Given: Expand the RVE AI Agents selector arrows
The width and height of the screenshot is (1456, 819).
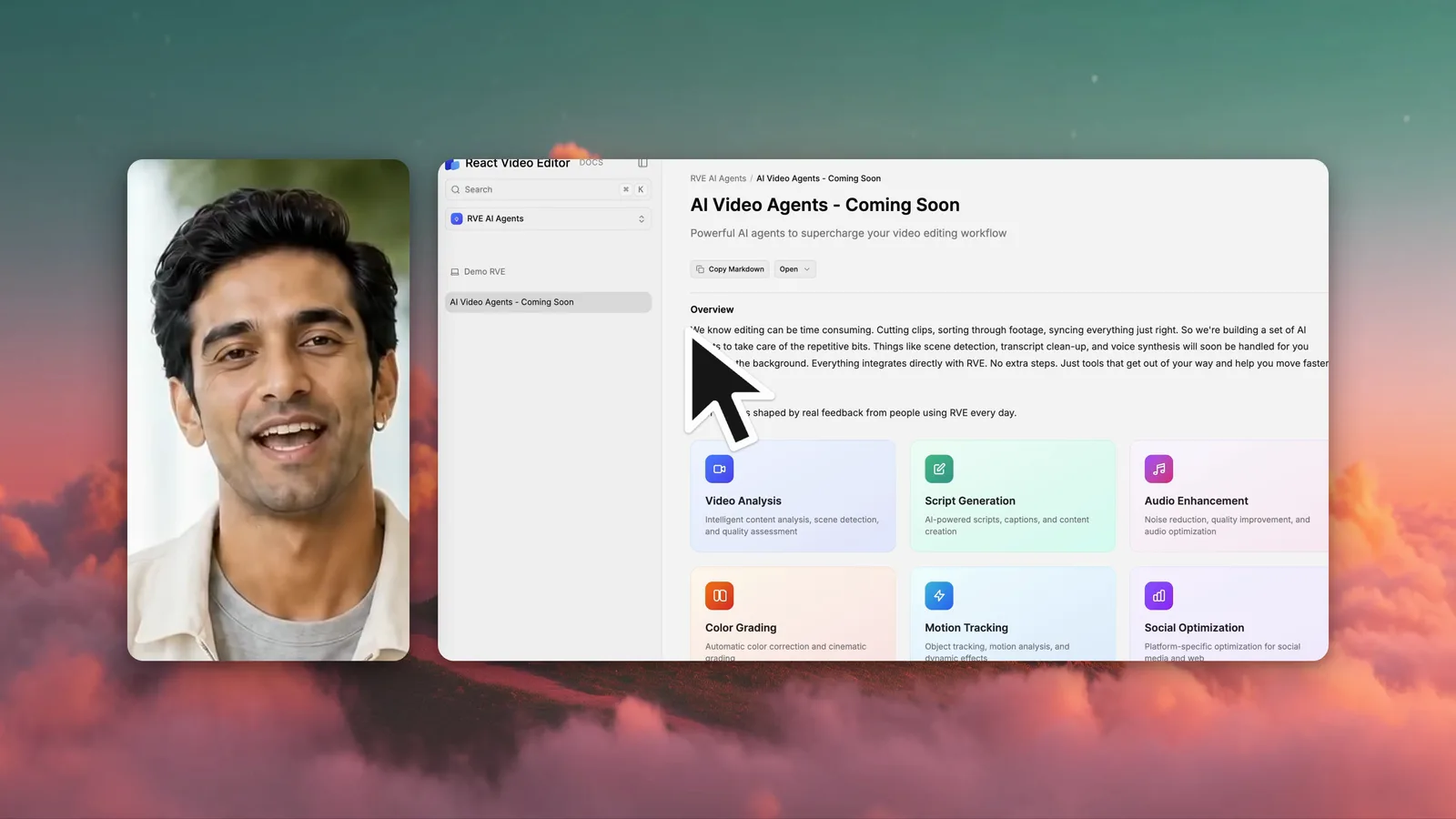Looking at the screenshot, I should (642, 219).
